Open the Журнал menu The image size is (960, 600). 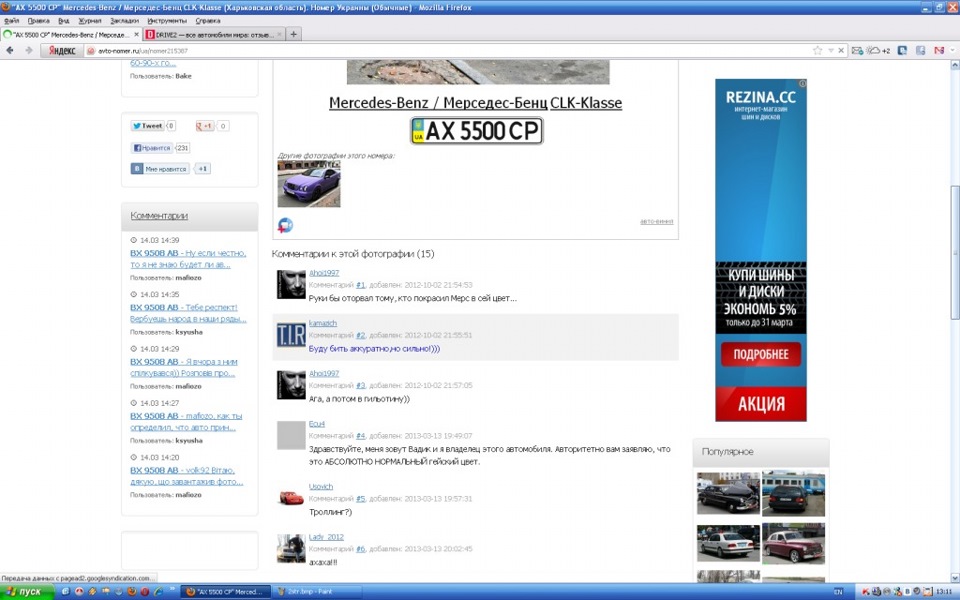click(89, 21)
